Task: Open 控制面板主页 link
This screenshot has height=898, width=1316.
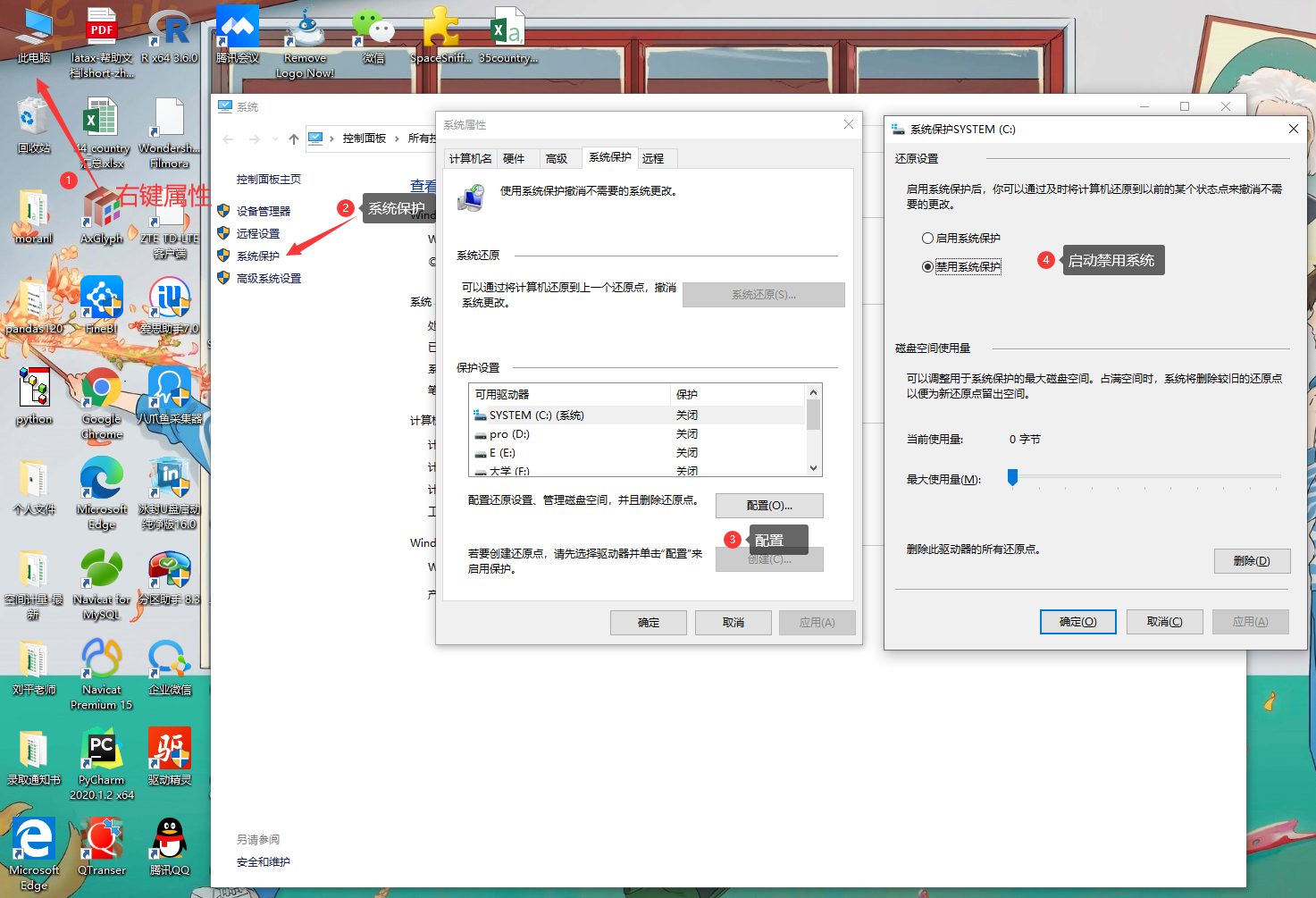Action: point(269,180)
